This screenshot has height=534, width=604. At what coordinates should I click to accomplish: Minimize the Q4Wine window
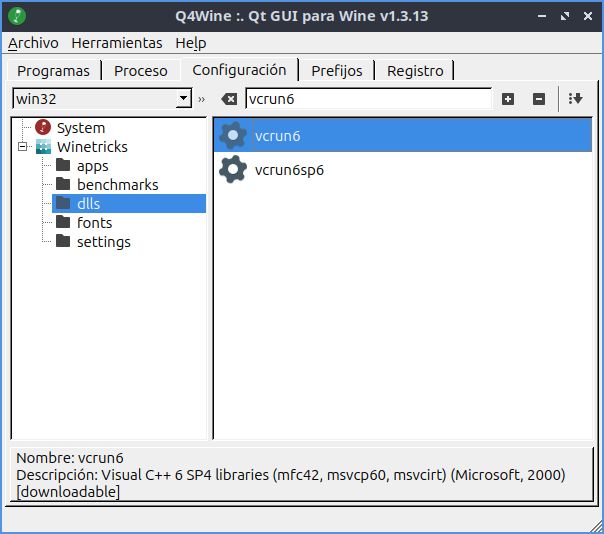tap(542, 16)
